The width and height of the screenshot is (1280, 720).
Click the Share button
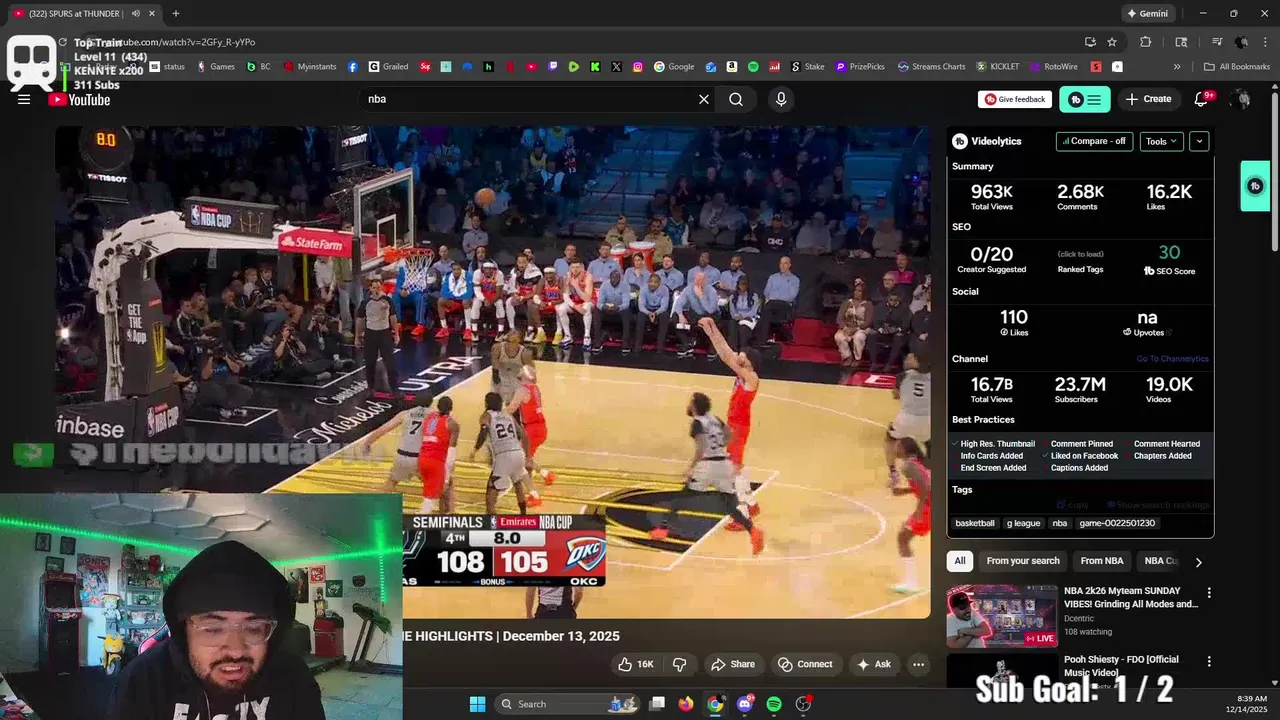coord(733,664)
